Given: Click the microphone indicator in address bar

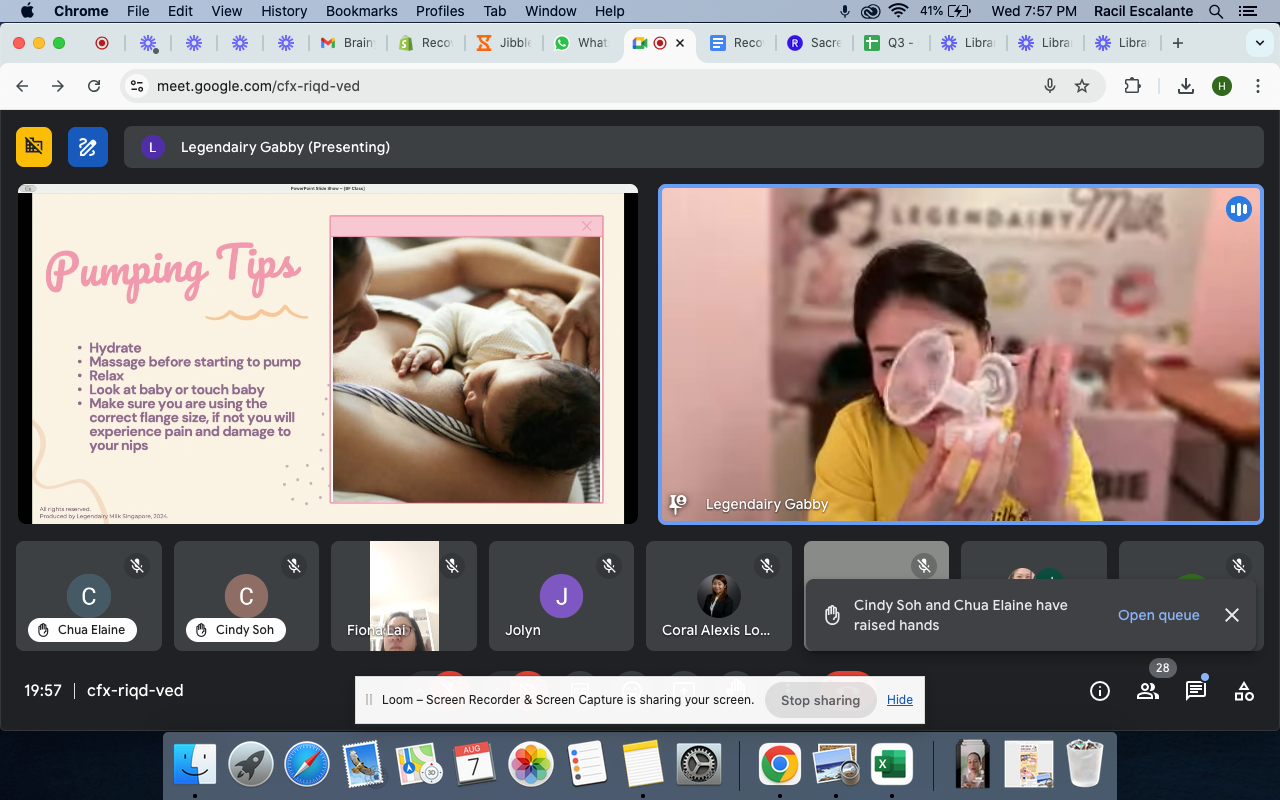Looking at the screenshot, I should [1050, 86].
